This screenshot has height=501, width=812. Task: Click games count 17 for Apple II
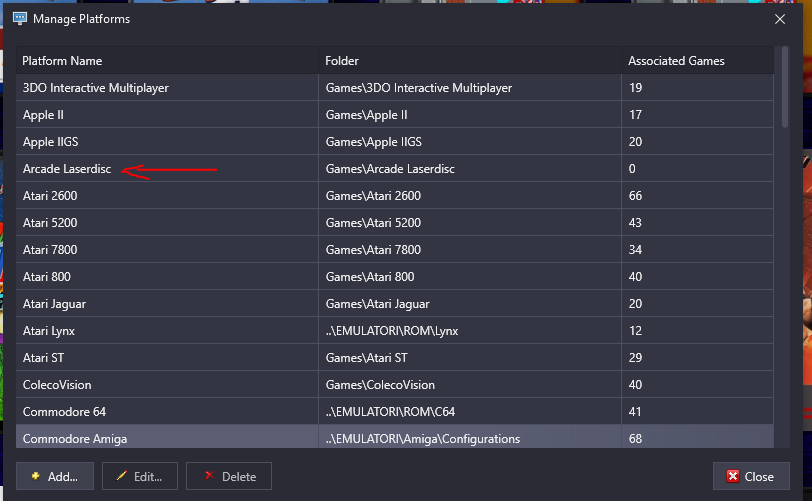point(635,114)
